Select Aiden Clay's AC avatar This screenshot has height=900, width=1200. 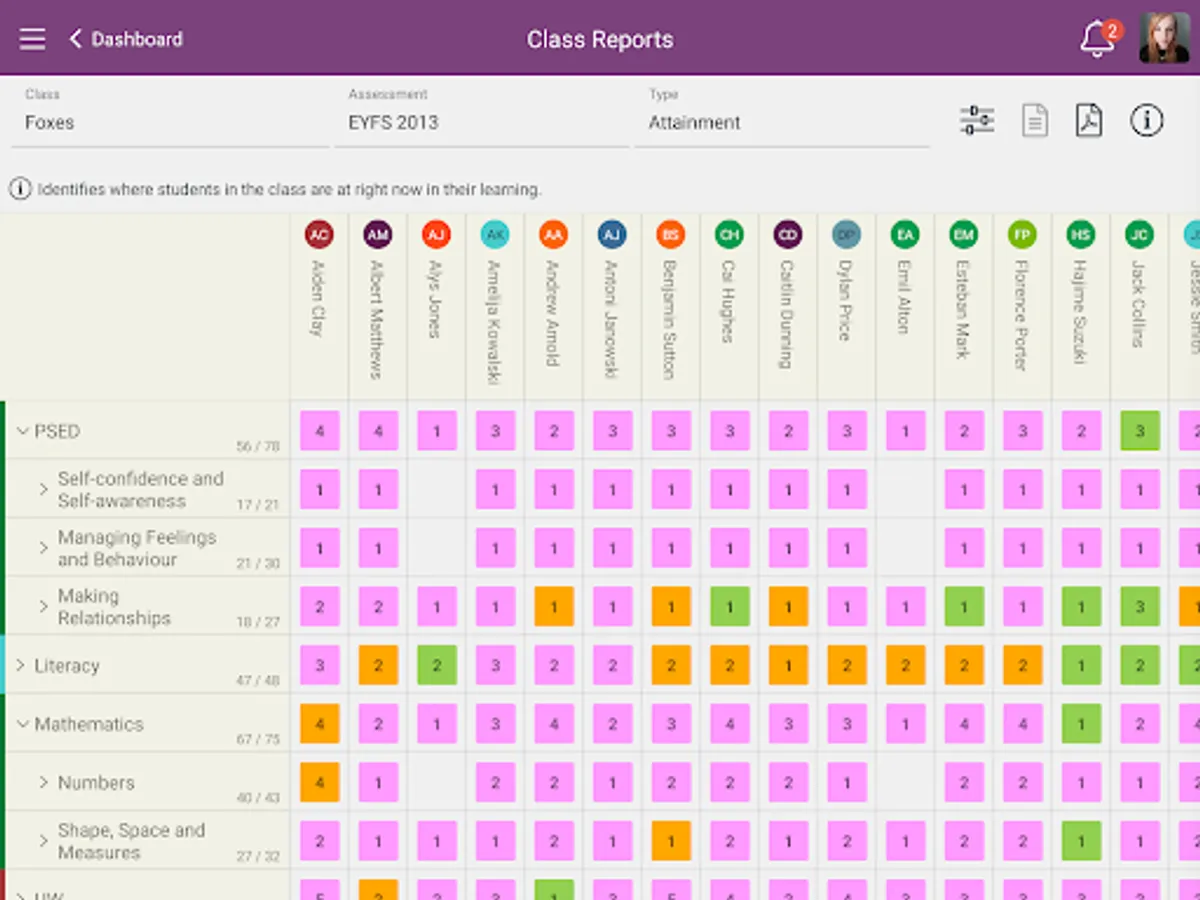319,235
